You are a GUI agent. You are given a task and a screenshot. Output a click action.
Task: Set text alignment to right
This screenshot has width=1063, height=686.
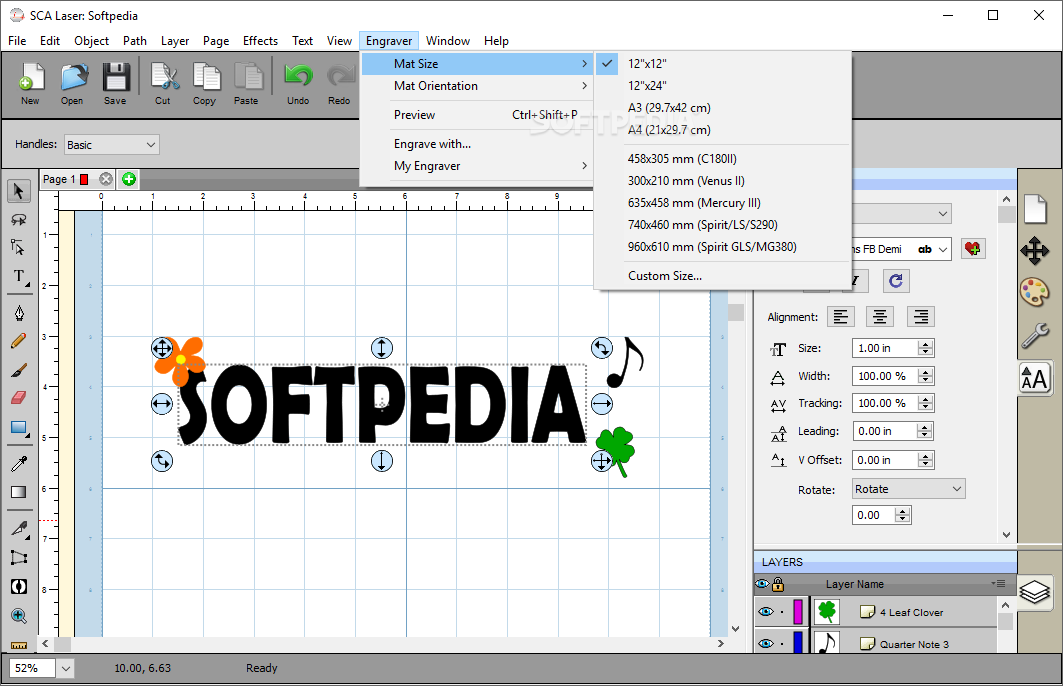click(x=921, y=317)
